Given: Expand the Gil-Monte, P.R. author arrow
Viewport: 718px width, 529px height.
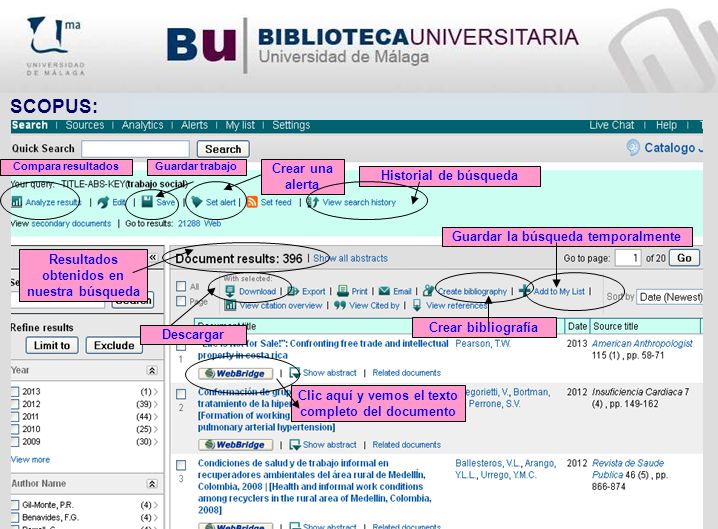Looking at the screenshot, I should pyautogui.click(x=156, y=505).
